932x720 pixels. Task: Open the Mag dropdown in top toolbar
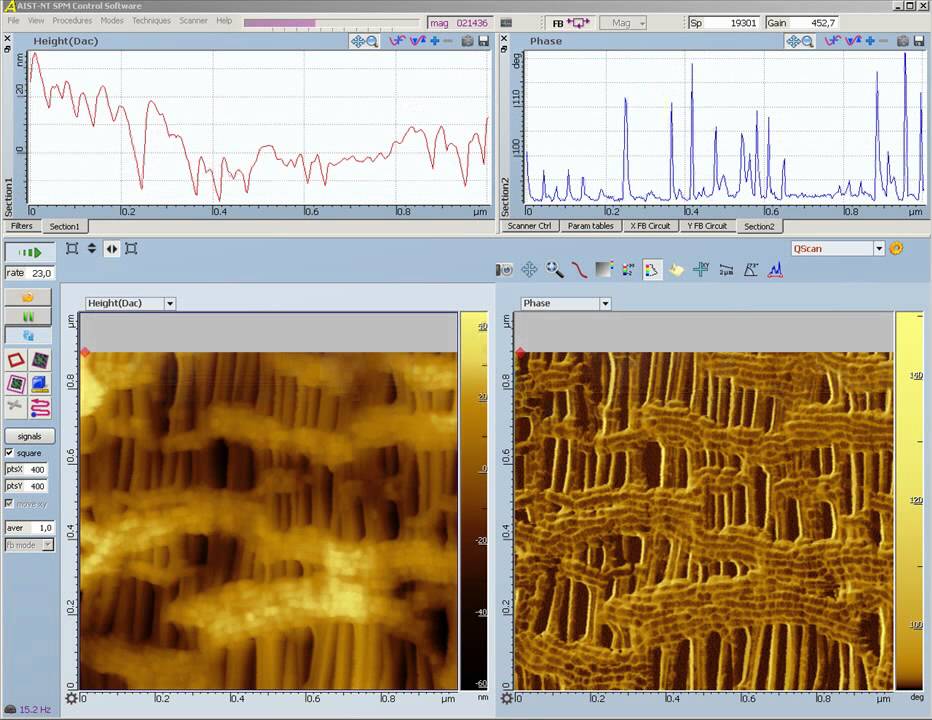click(x=622, y=23)
